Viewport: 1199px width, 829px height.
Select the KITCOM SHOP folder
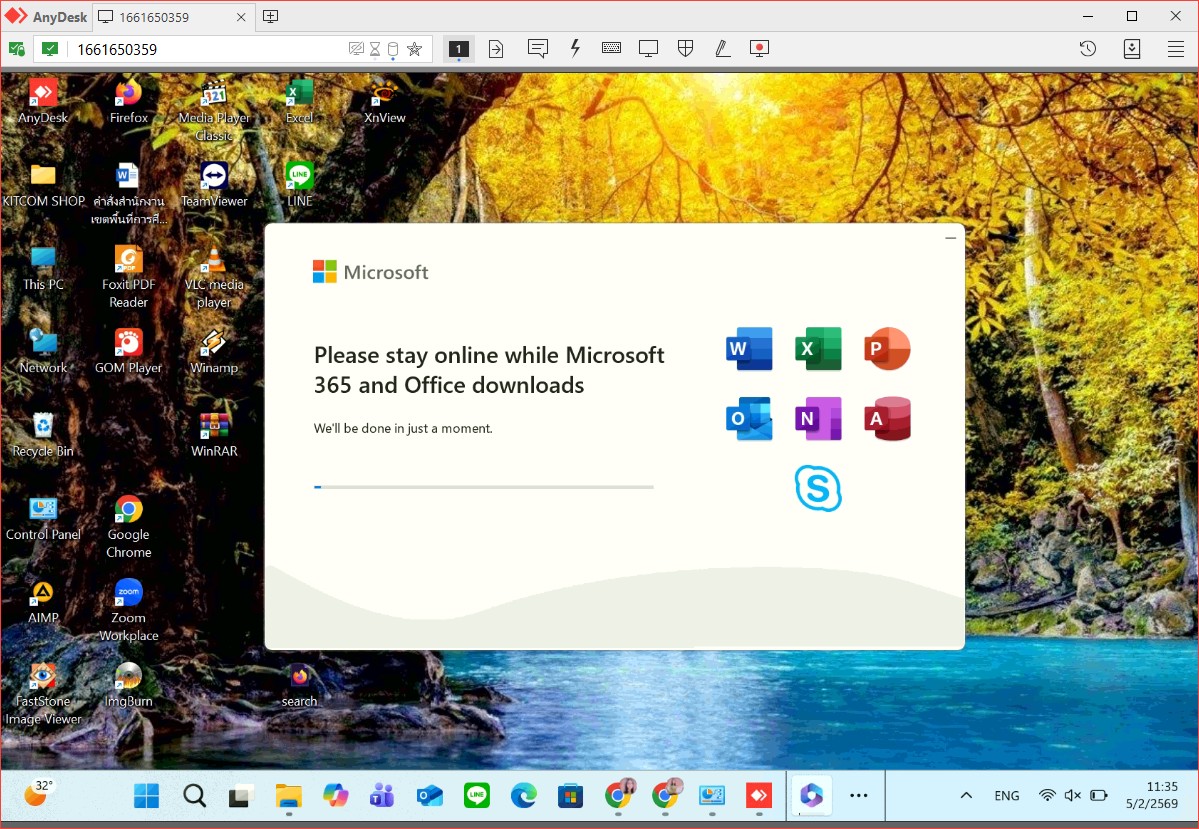44,185
